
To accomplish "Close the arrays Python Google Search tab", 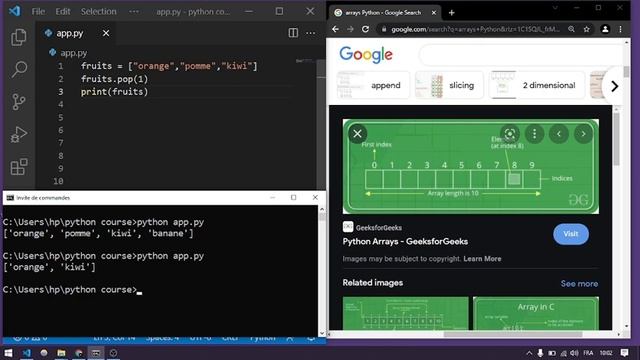I will 434,13.
